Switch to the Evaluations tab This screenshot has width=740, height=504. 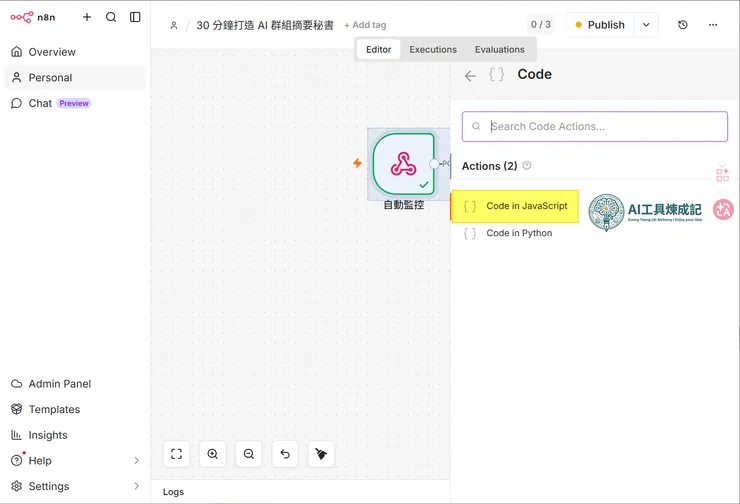click(x=499, y=50)
